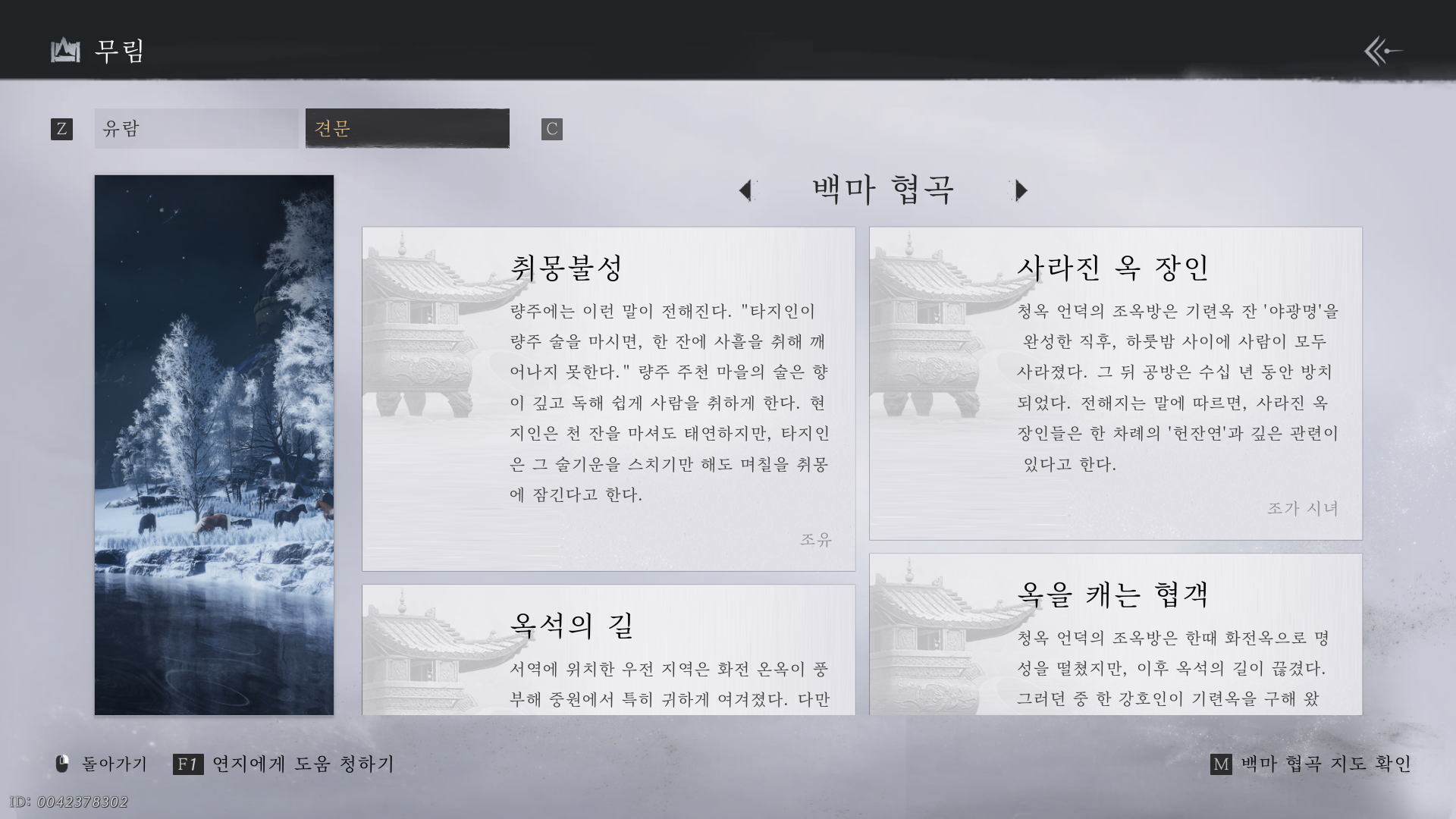Click the ID: 0042378302 text
The image size is (1456, 819).
pyautogui.click(x=69, y=802)
